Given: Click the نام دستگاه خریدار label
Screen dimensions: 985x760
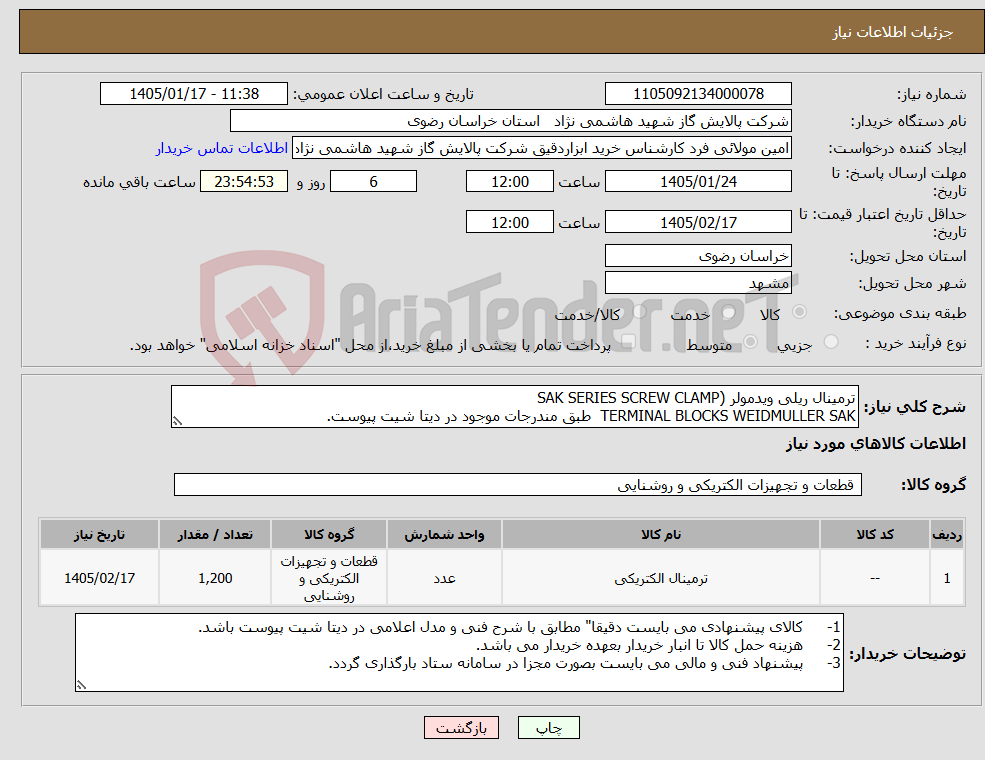Looking at the screenshot, I should (908, 122).
